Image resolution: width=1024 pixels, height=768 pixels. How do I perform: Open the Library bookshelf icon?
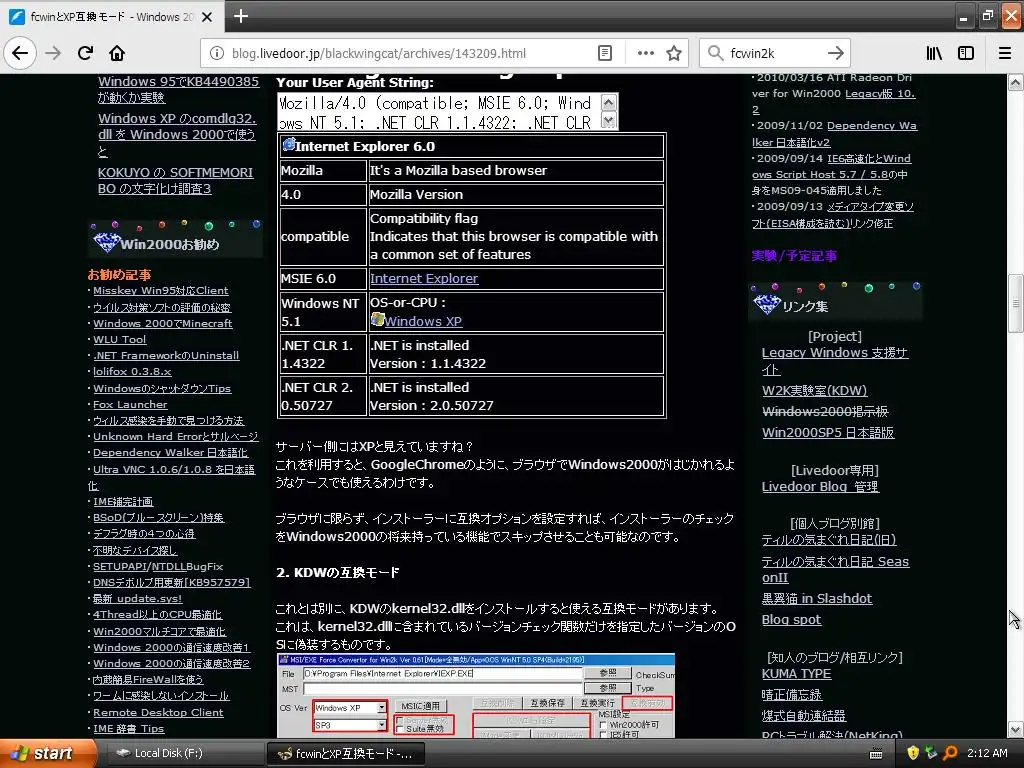tap(934, 53)
